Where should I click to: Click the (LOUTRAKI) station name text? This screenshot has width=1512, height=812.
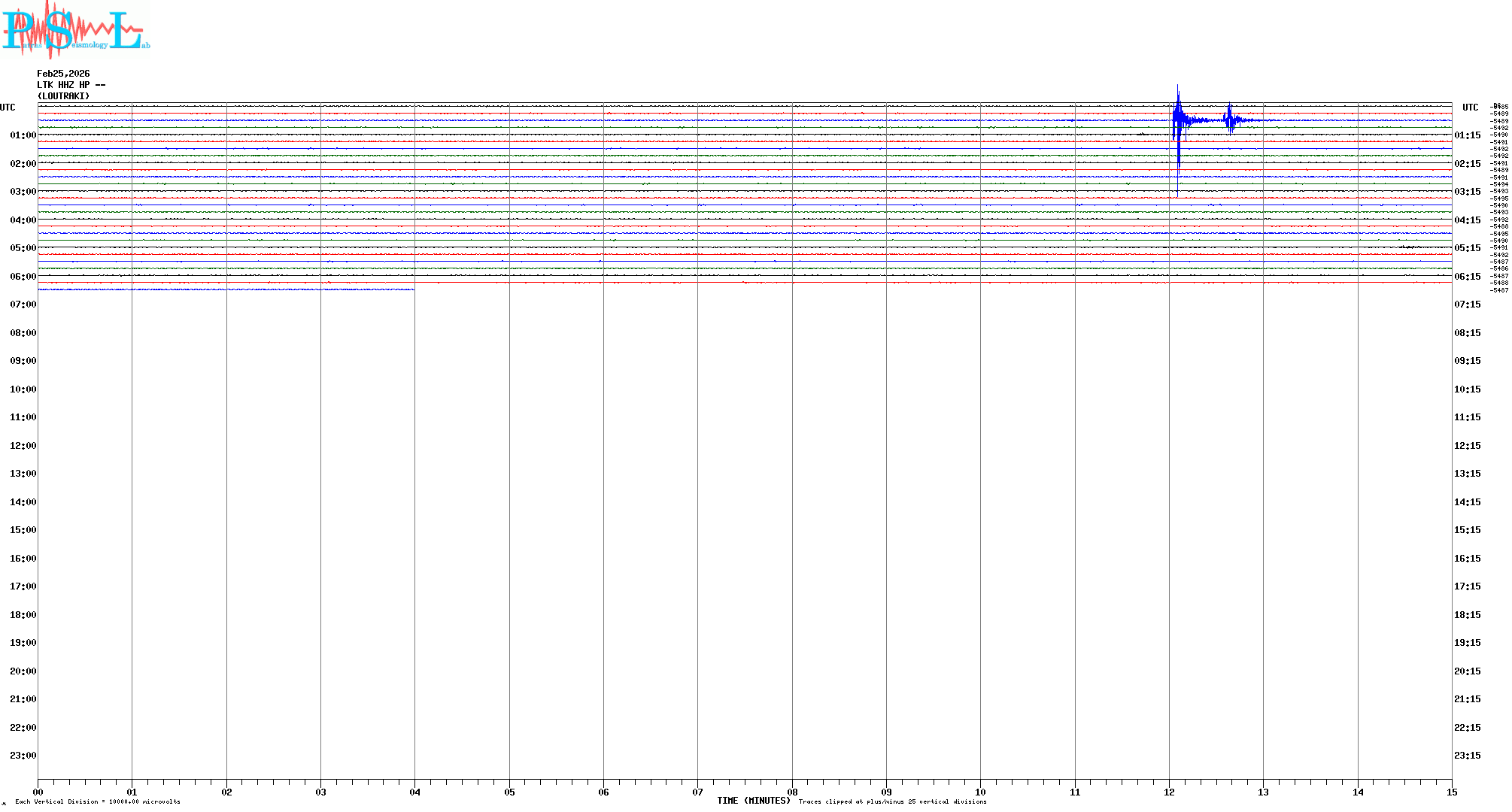click(x=63, y=96)
